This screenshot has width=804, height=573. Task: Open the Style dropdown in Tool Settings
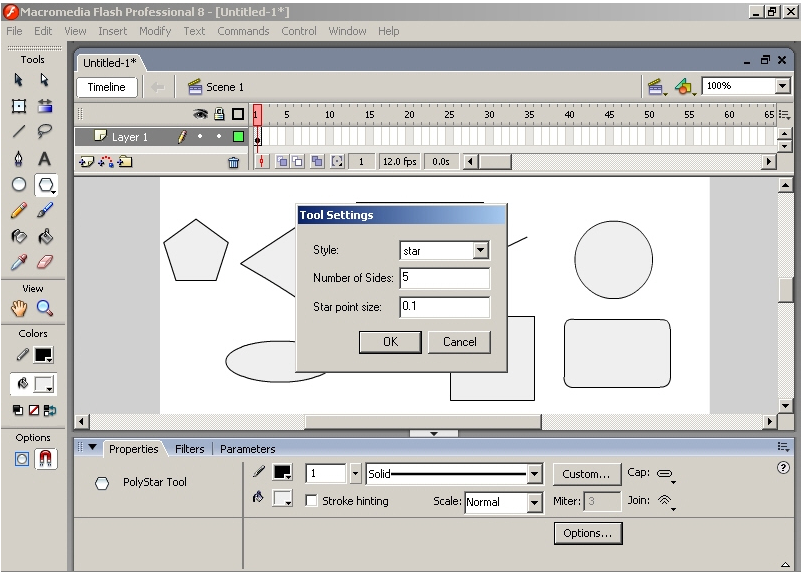(x=481, y=251)
